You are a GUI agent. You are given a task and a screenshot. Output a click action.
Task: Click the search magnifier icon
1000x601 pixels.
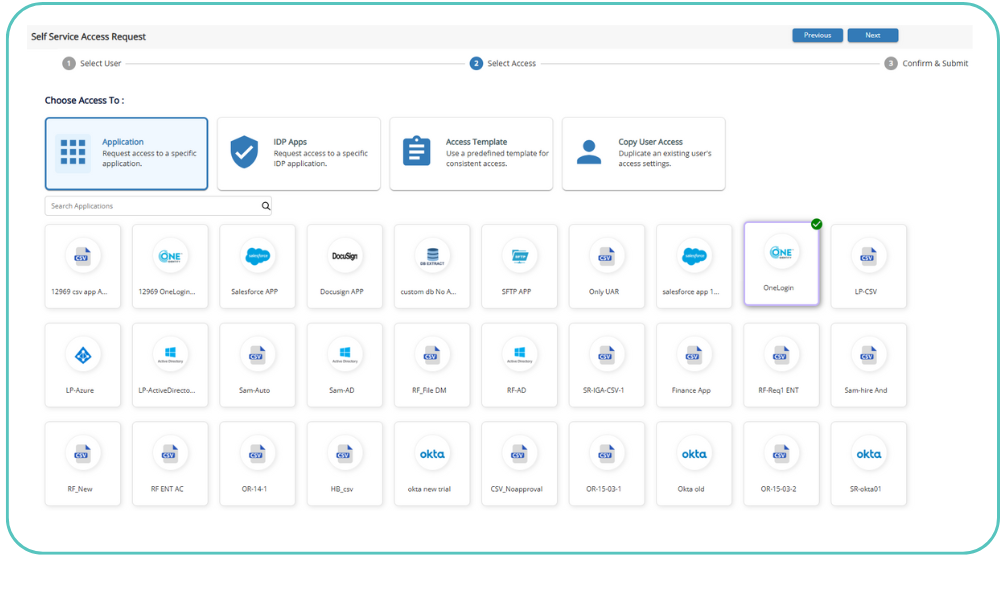pyautogui.click(x=266, y=206)
